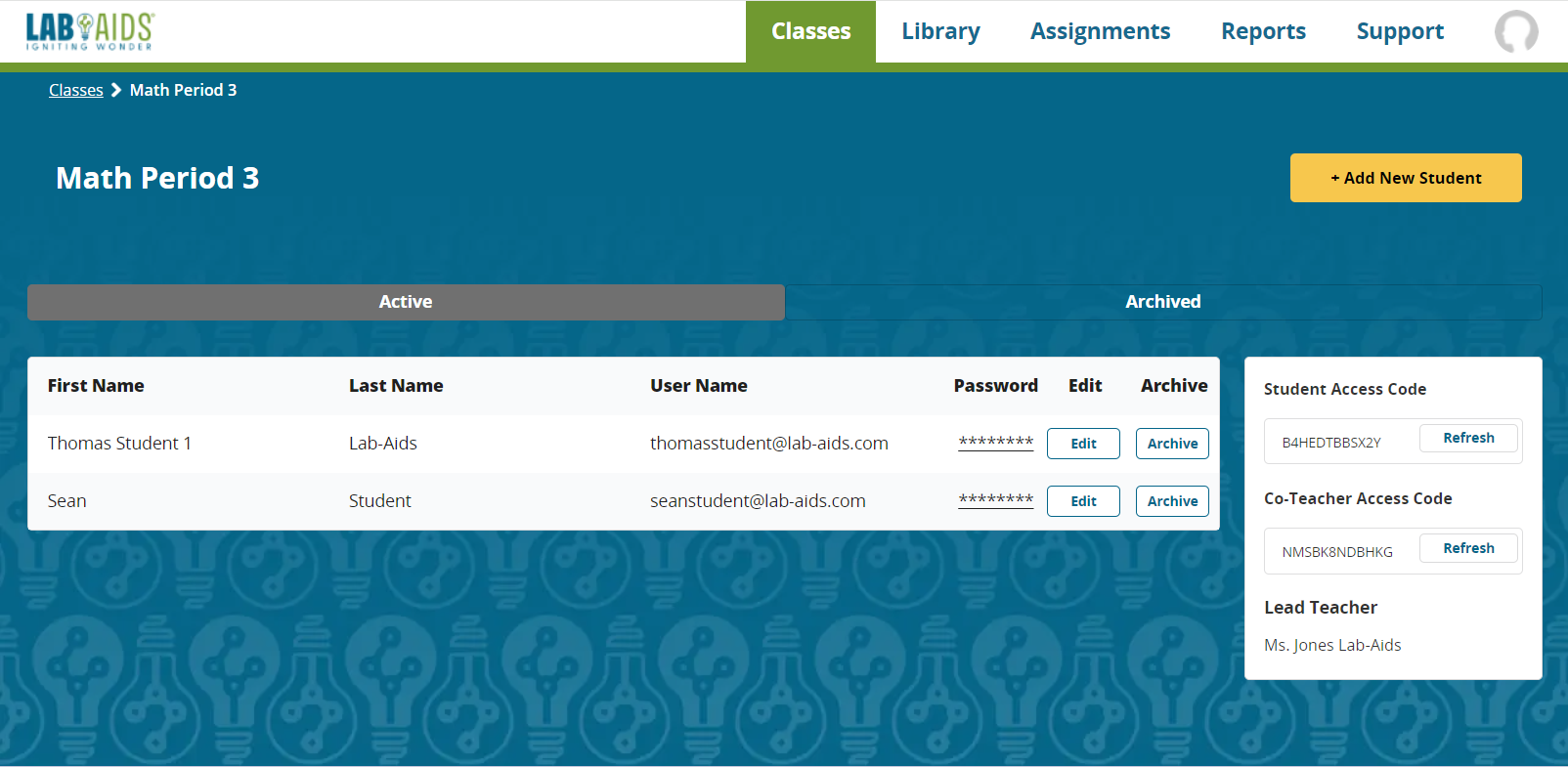Click the Classes breadcrumb link
This screenshot has height=767, width=1568.
coord(75,90)
